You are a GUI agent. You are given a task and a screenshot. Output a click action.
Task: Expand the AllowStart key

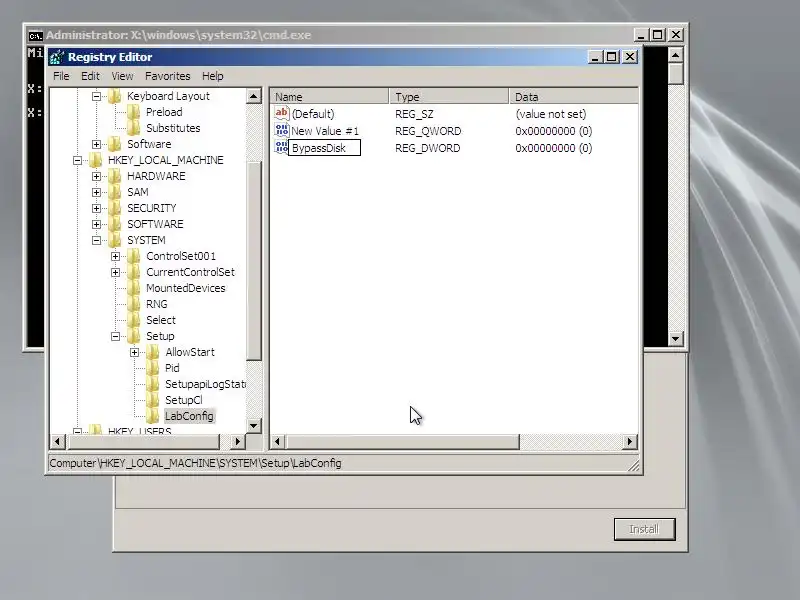tap(134, 352)
